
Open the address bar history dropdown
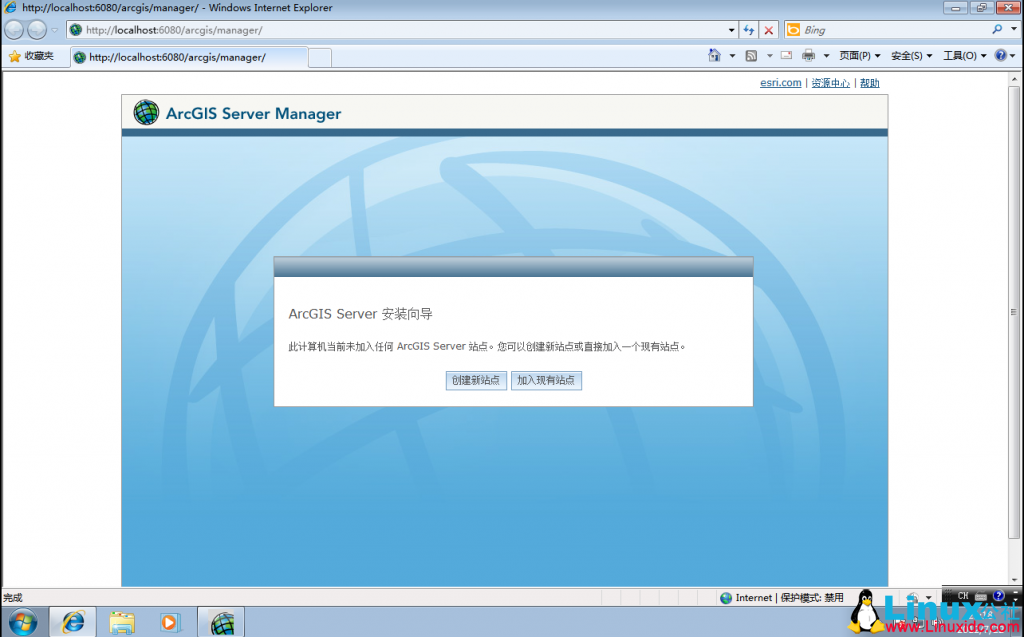click(x=731, y=29)
